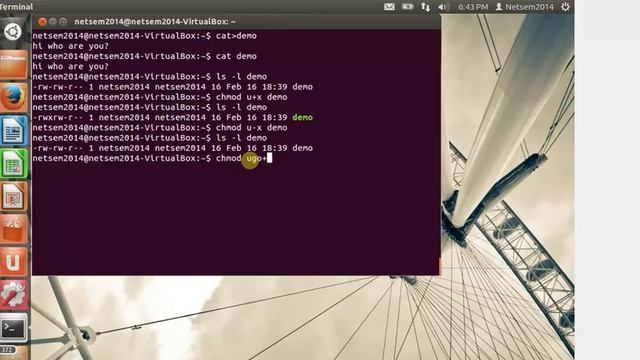Open LibreOffice Calc from the dock
Viewport: 640px width, 360px height.
click(x=13, y=164)
